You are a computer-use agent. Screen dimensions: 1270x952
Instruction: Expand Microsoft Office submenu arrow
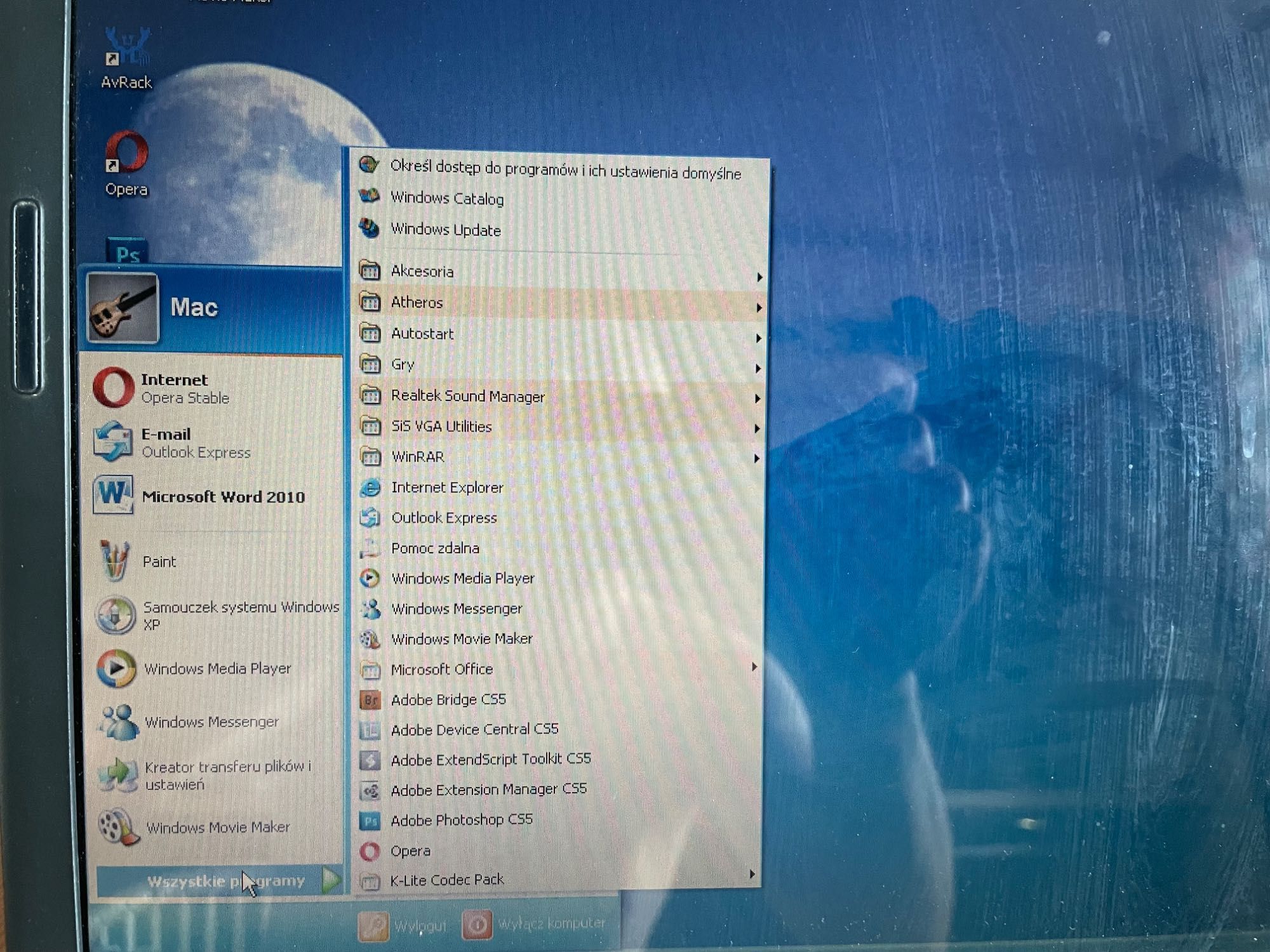click(754, 667)
